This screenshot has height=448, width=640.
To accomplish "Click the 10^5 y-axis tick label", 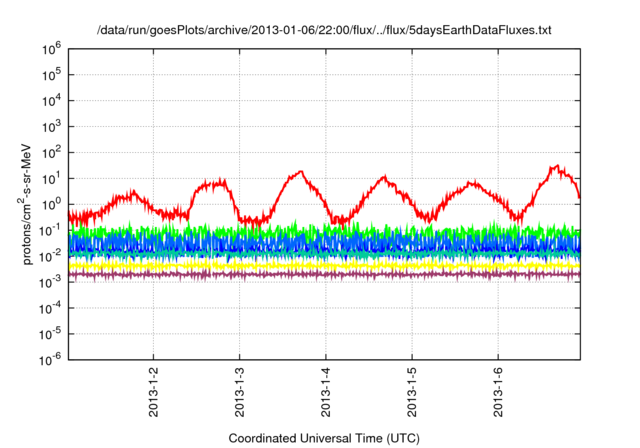I will (51, 75).
